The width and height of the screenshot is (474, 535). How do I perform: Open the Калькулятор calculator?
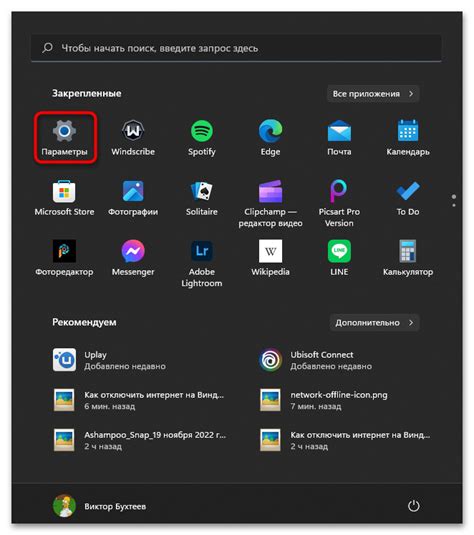tap(408, 259)
